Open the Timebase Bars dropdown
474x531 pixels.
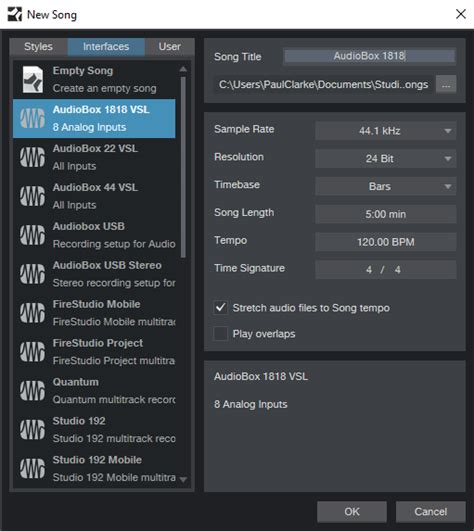(x=386, y=186)
